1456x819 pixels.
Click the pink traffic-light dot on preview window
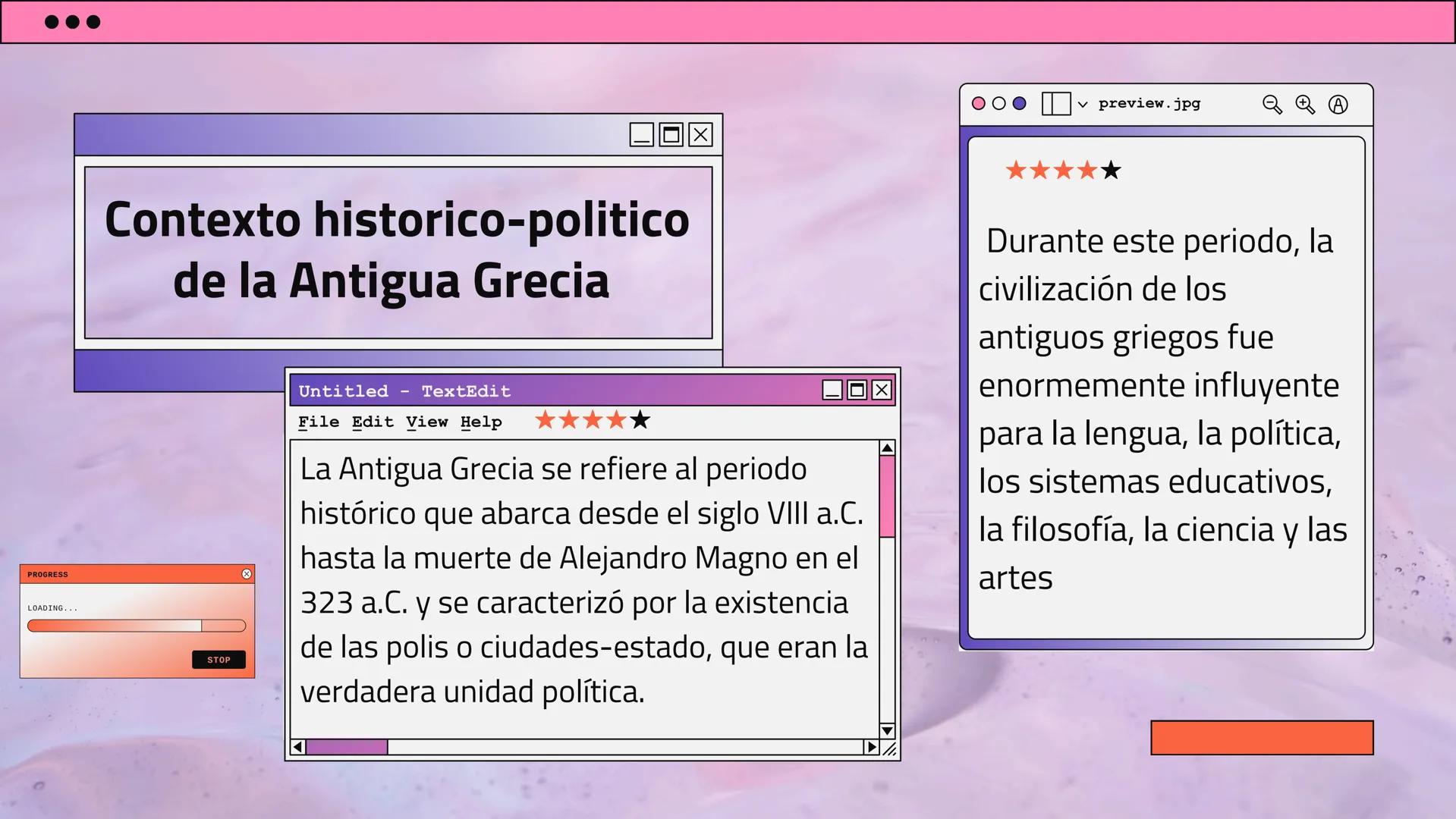point(979,102)
